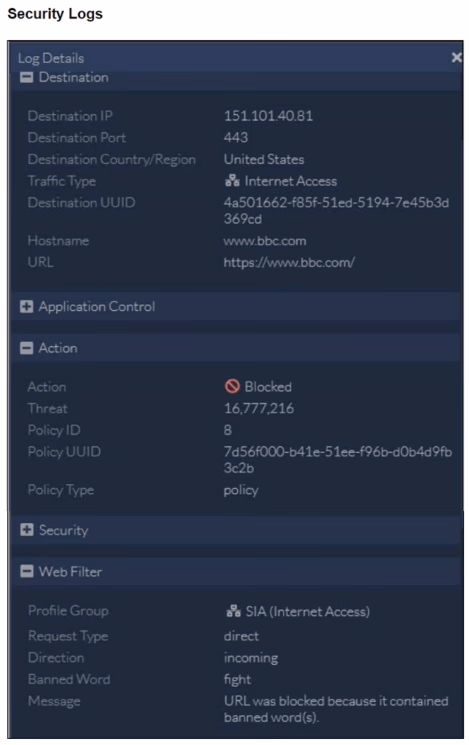Viewport: 469px width, 745px height.
Task: Click the Log Details title
Action: 51,58
